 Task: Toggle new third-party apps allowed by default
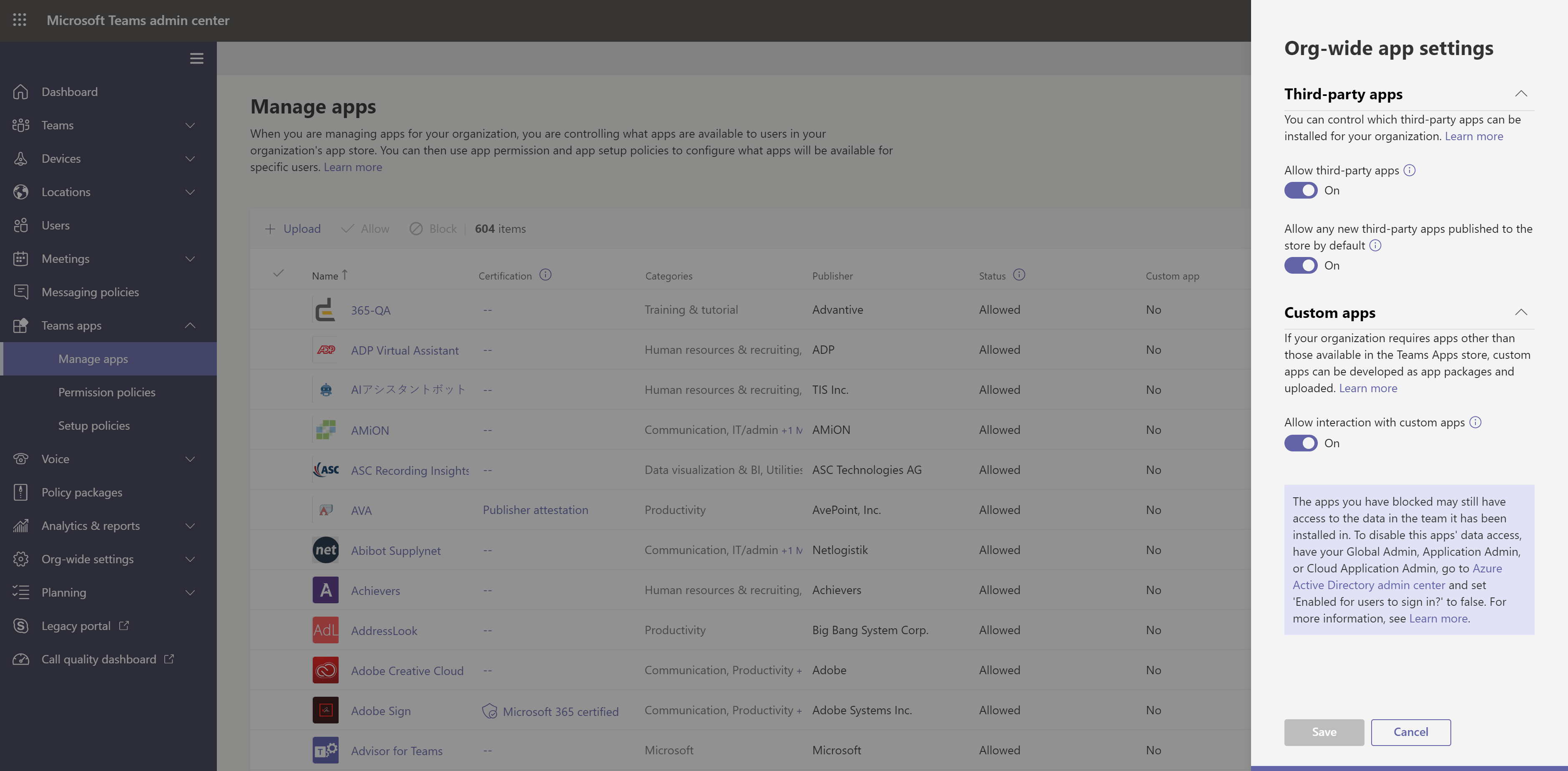tap(1301, 265)
